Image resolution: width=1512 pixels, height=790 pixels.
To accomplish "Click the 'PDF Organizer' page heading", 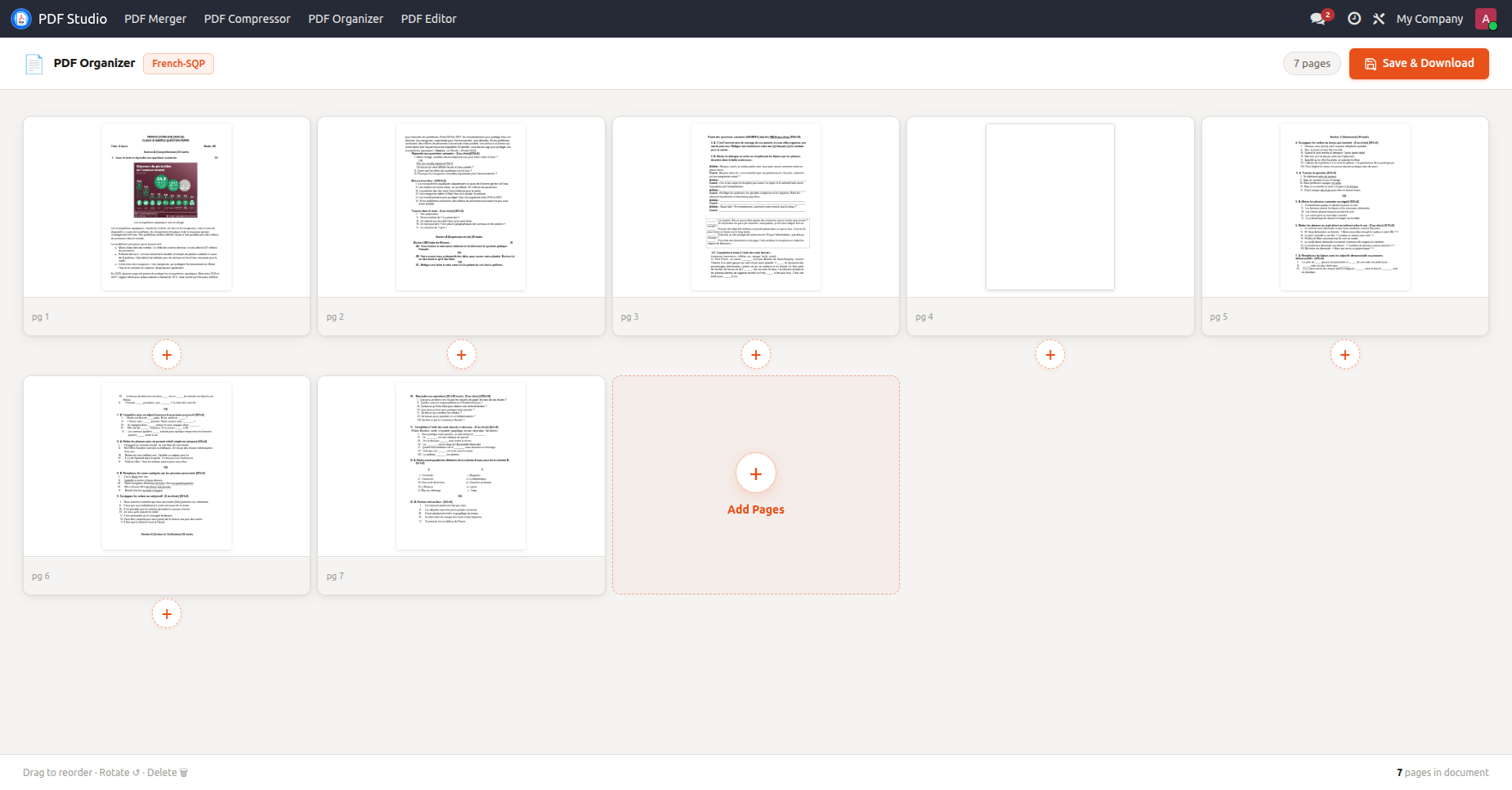I will (x=94, y=63).
